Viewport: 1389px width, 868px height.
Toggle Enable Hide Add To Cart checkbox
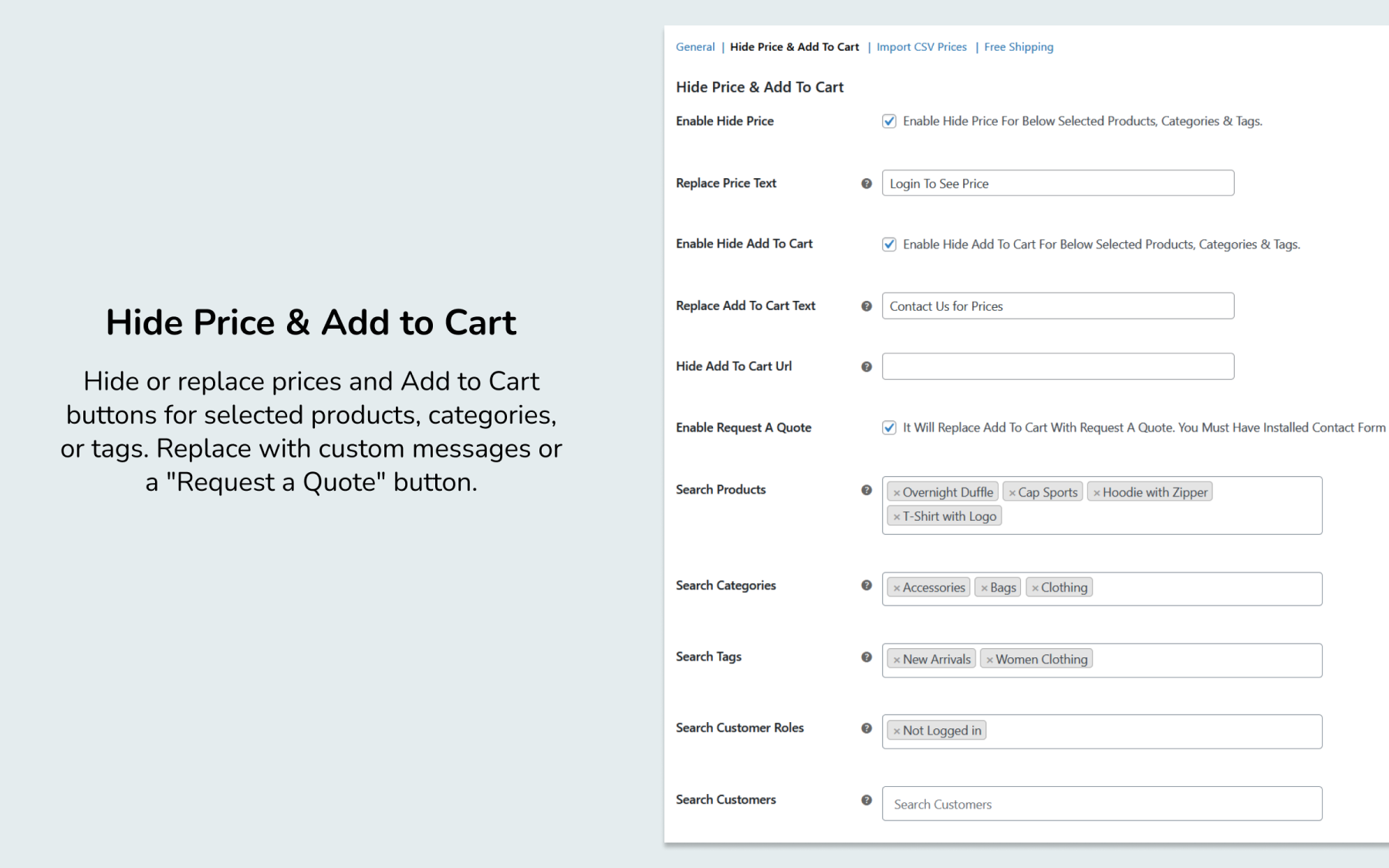889,245
